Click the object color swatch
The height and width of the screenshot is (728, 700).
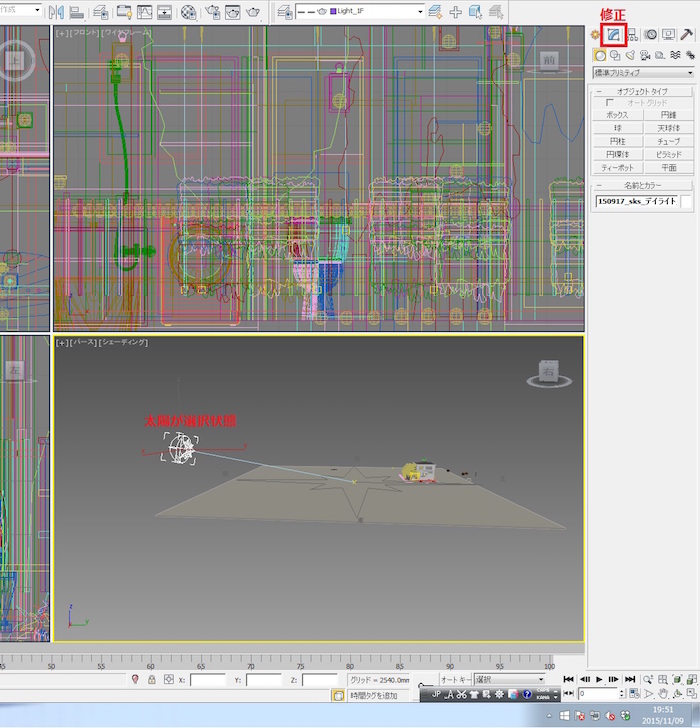coord(687,201)
